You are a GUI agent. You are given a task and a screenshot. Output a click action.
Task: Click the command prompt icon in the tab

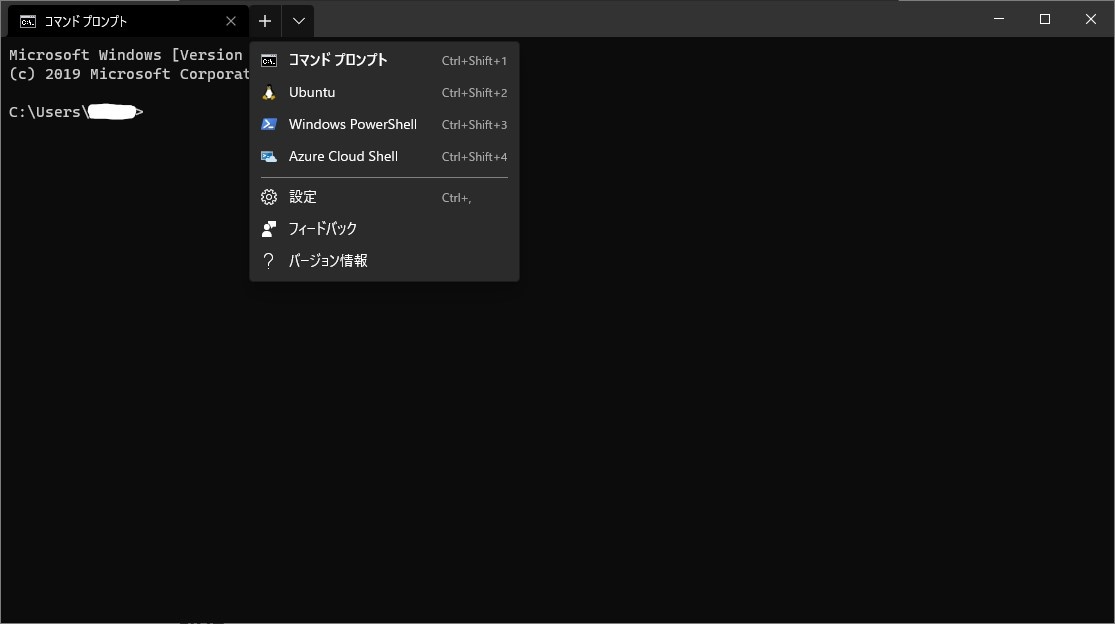coord(28,22)
